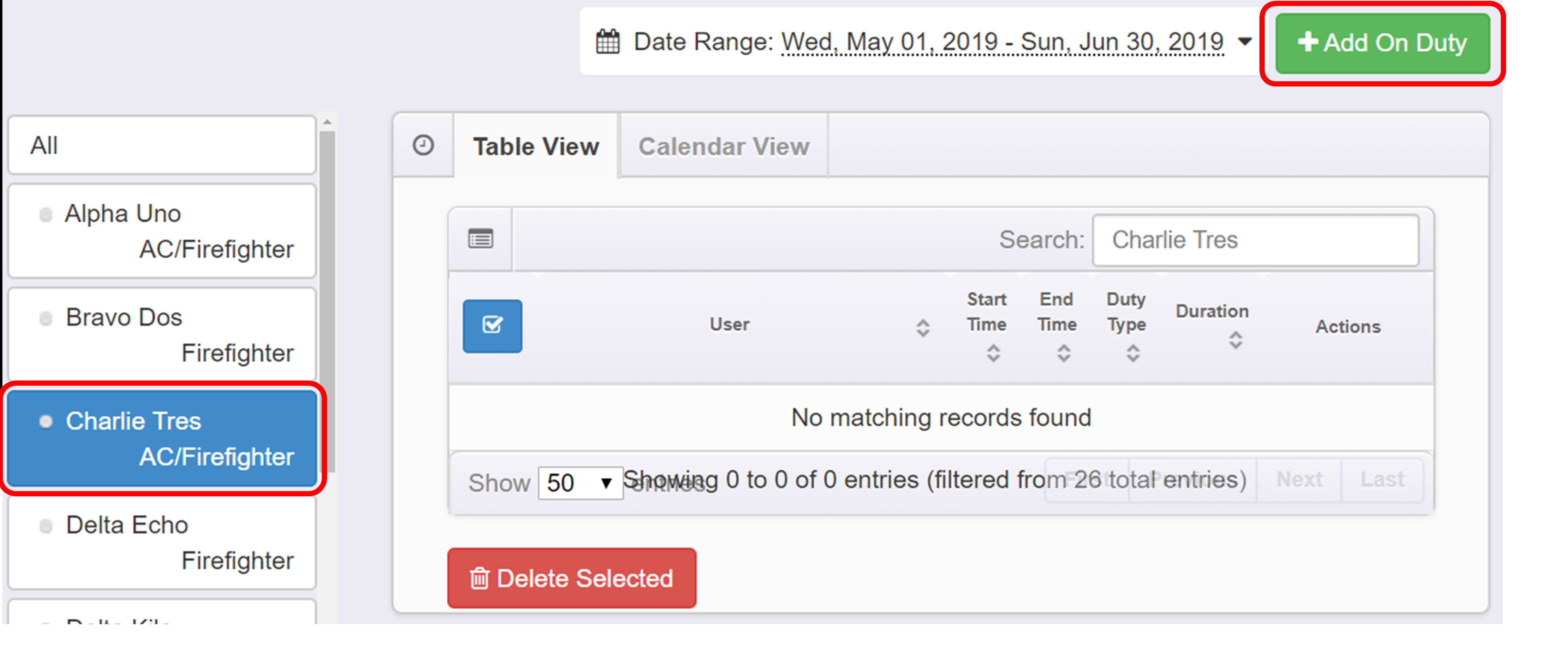Click the Delete Selected button
The image size is (1568, 656).
pyautogui.click(x=572, y=578)
